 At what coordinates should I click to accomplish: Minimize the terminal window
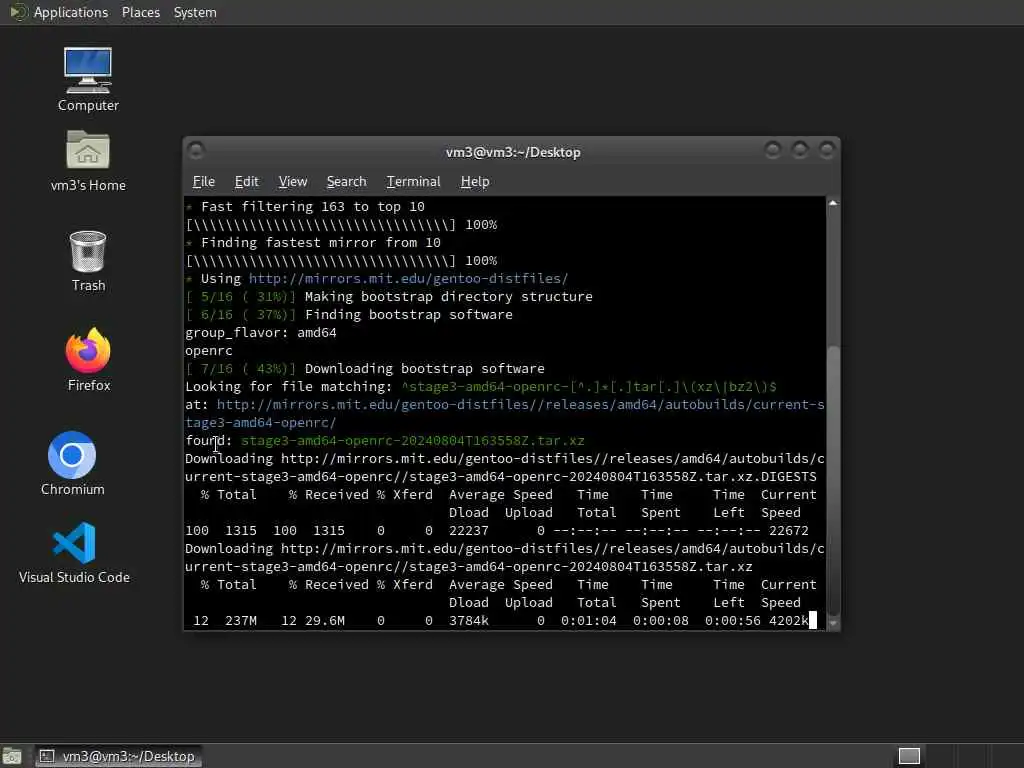(773, 150)
